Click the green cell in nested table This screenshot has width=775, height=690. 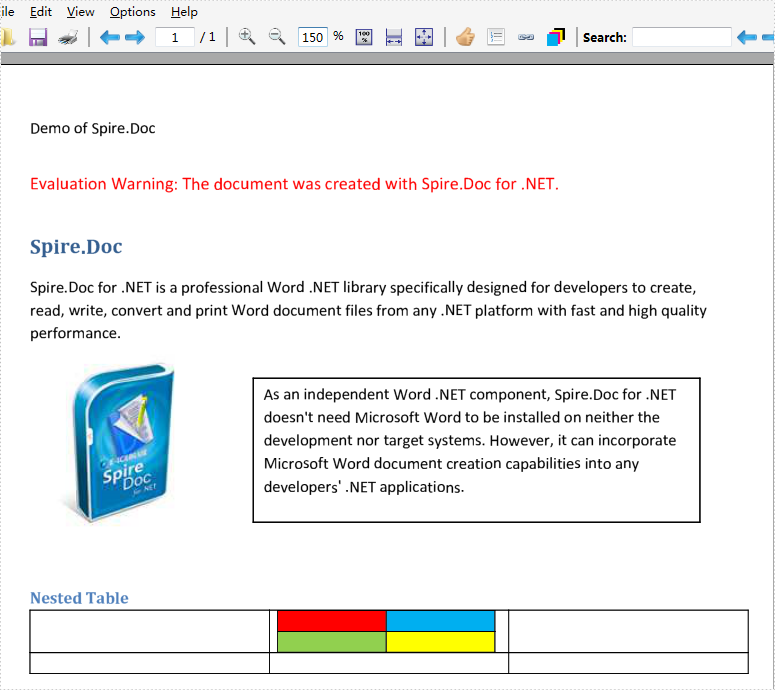(332, 642)
